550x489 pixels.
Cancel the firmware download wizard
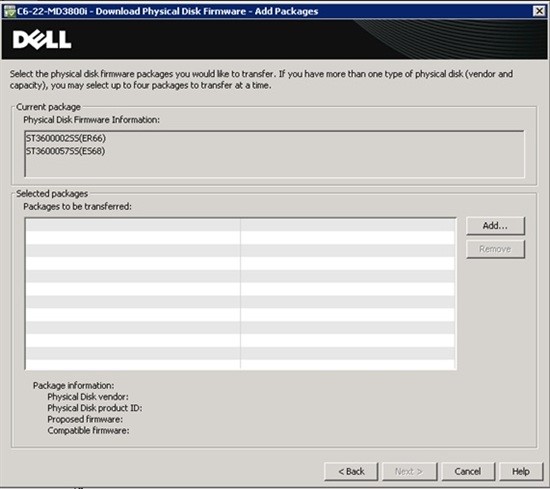coord(468,471)
